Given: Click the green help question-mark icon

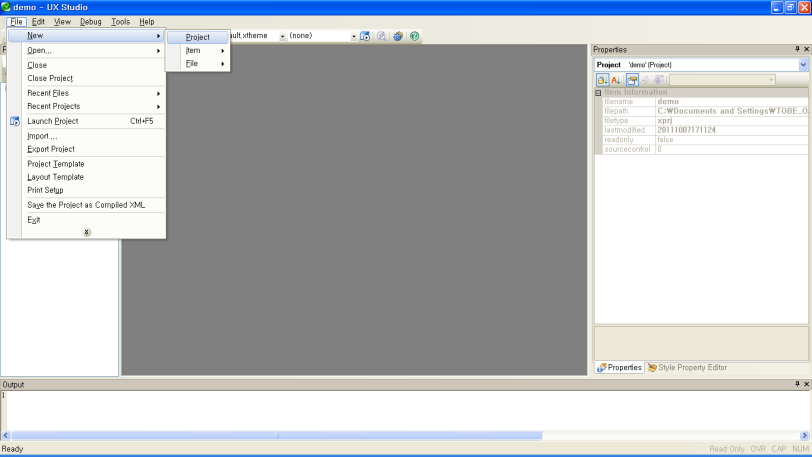Looking at the screenshot, I should coord(414,36).
